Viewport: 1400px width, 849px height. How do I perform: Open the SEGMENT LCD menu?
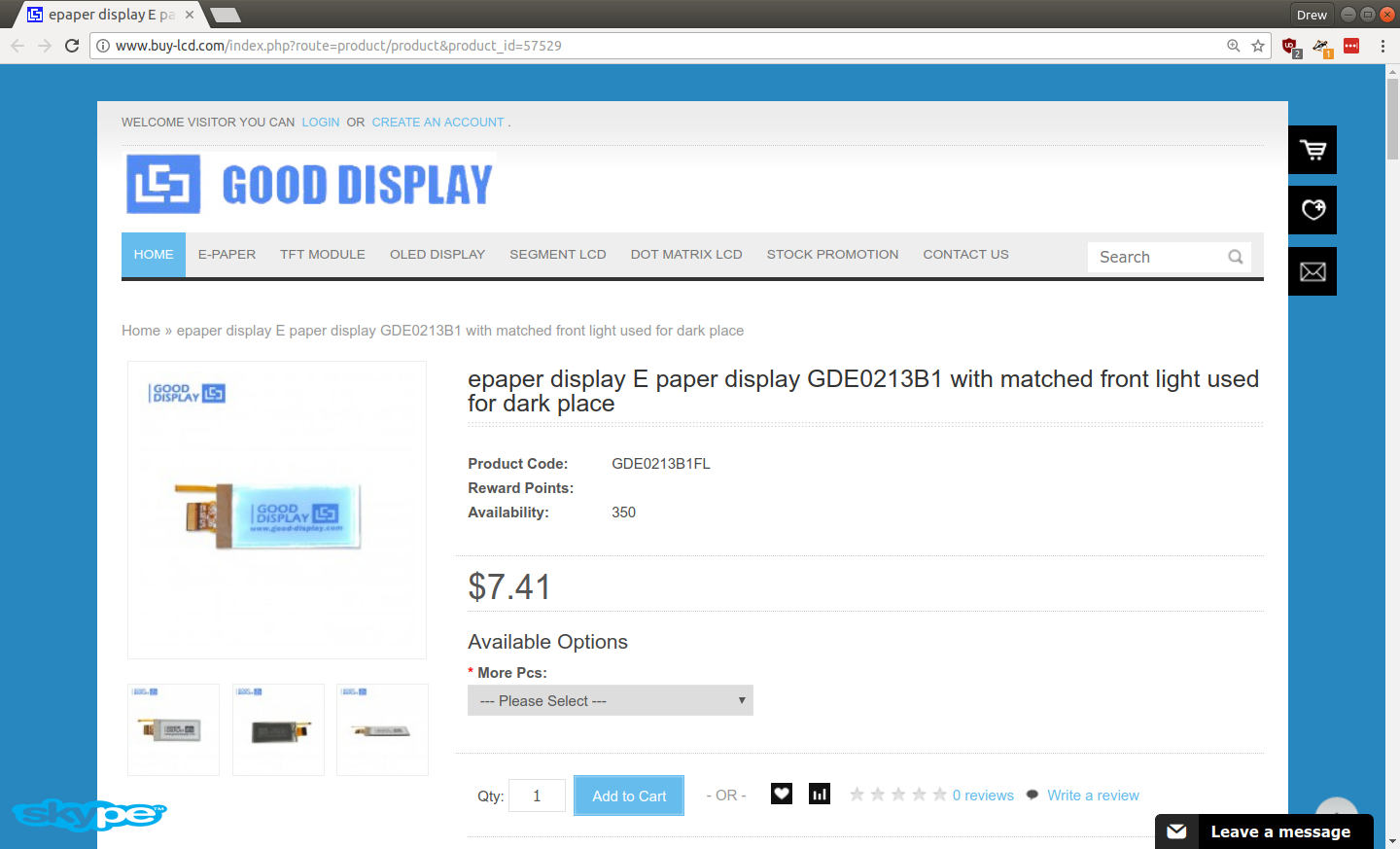click(x=558, y=255)
